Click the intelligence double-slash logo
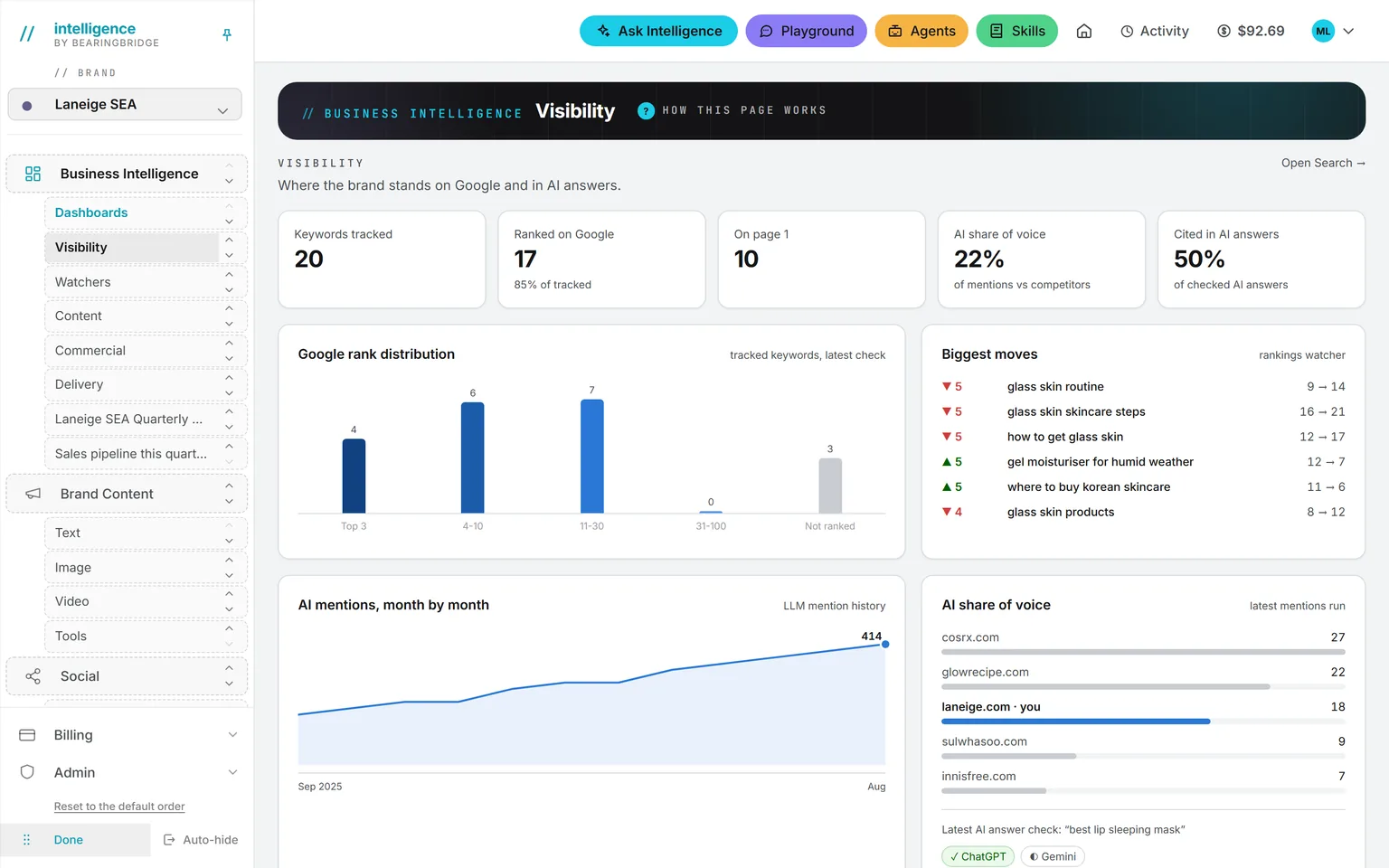Screen dimensions: 1389x868 [27, 34]
